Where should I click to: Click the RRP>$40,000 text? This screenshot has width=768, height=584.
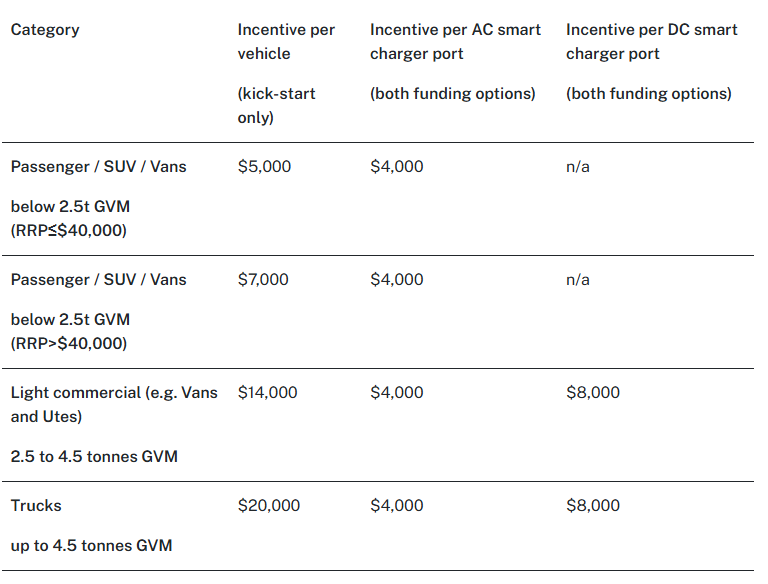tap(69, 343)
